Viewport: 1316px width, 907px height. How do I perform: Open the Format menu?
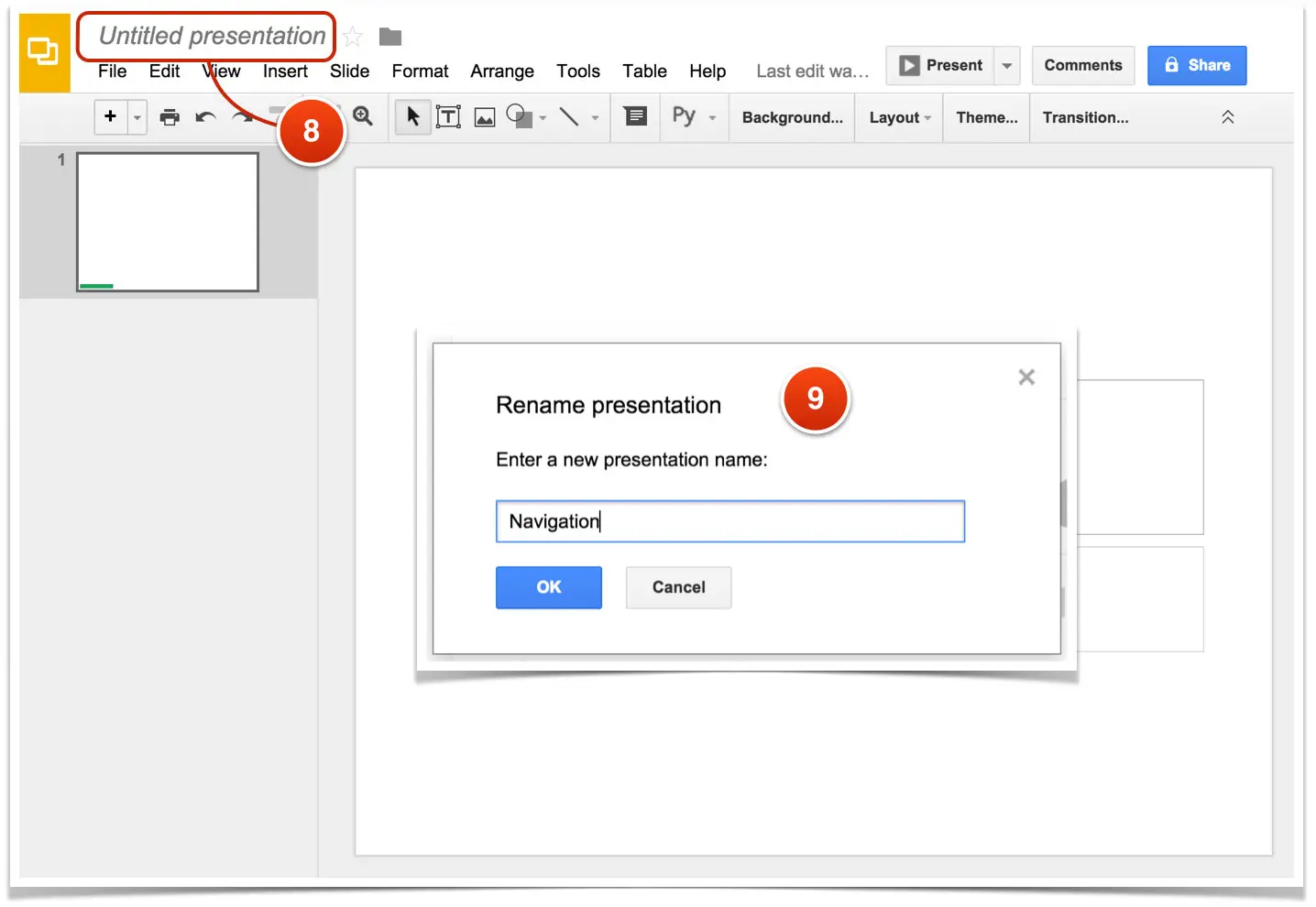[420, 71]
